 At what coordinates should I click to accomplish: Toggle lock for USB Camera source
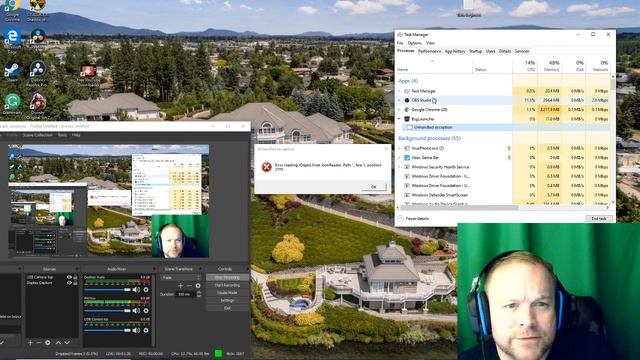click(x=76, y=277)
